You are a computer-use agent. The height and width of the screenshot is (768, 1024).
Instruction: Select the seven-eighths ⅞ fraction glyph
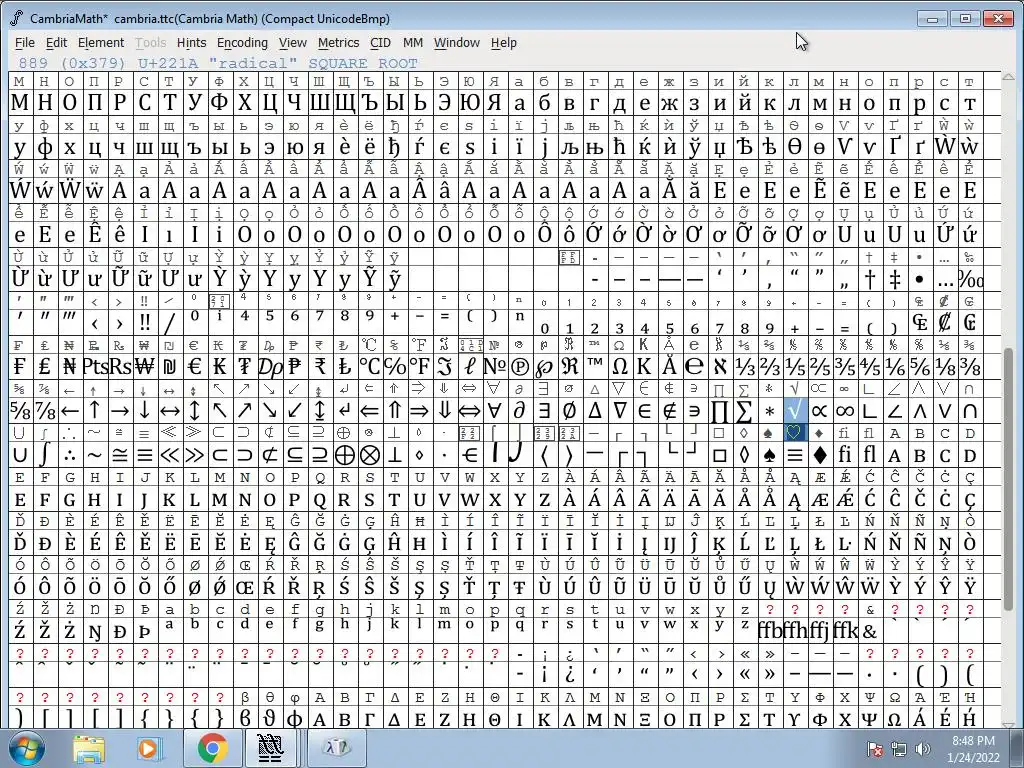tap(44, 411)
